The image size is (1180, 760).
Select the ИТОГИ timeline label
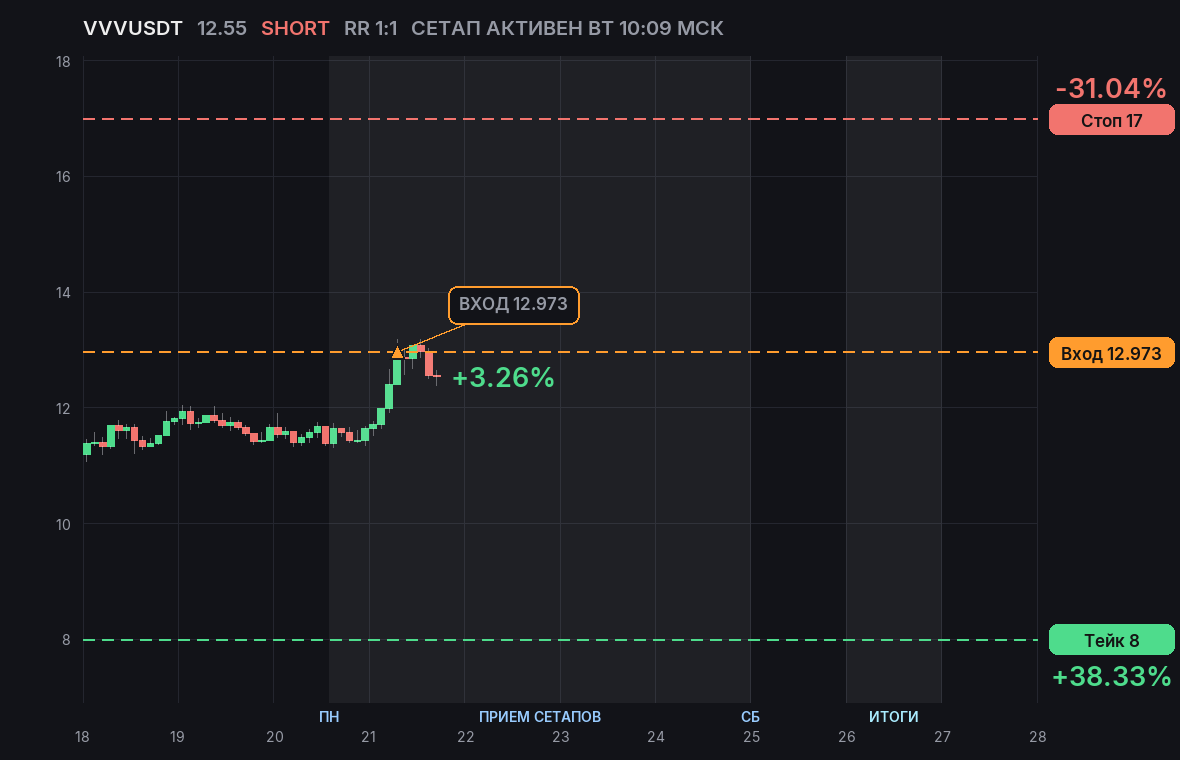point(893,716)
